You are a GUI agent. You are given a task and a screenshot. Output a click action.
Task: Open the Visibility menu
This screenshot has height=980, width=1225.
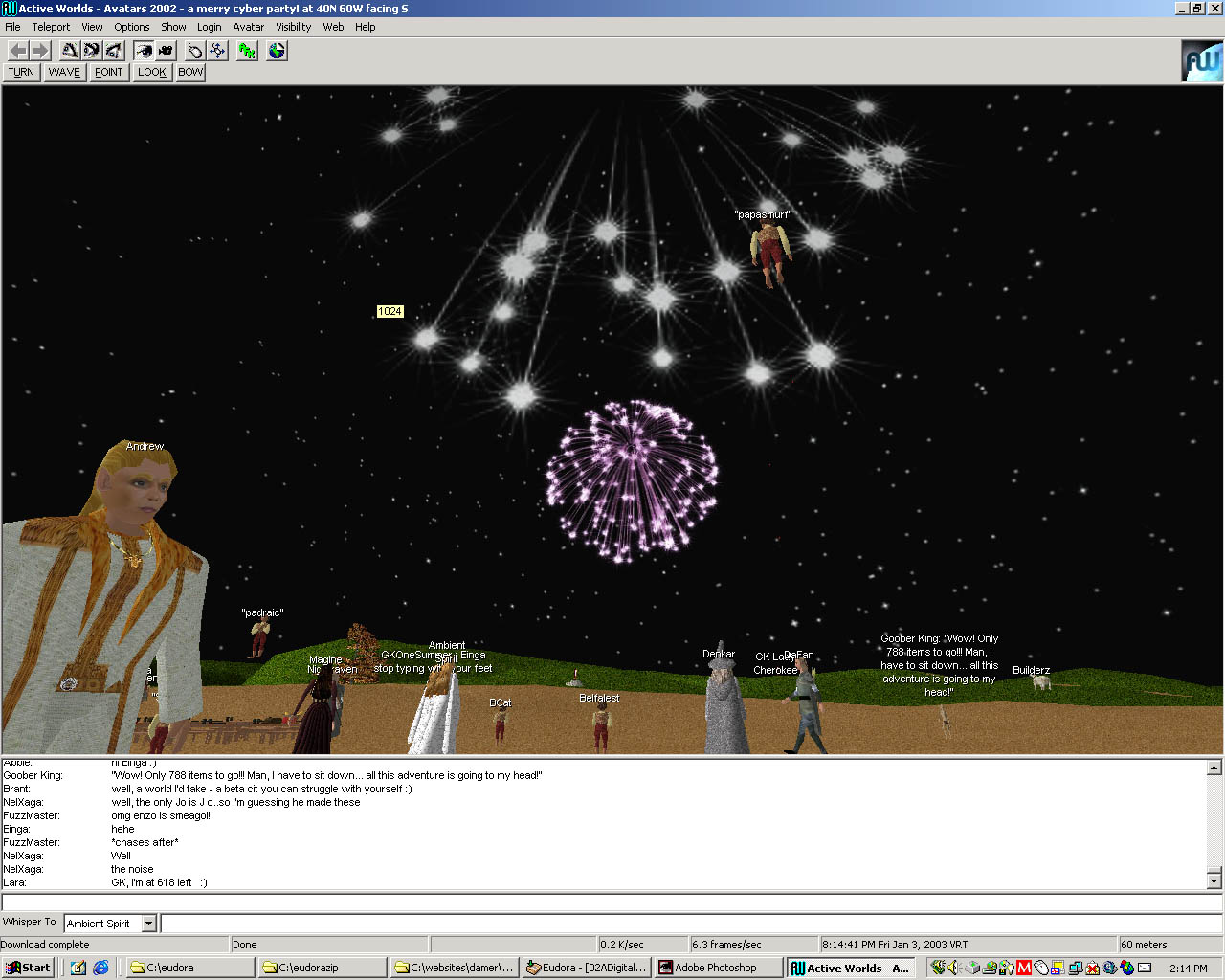293,27
